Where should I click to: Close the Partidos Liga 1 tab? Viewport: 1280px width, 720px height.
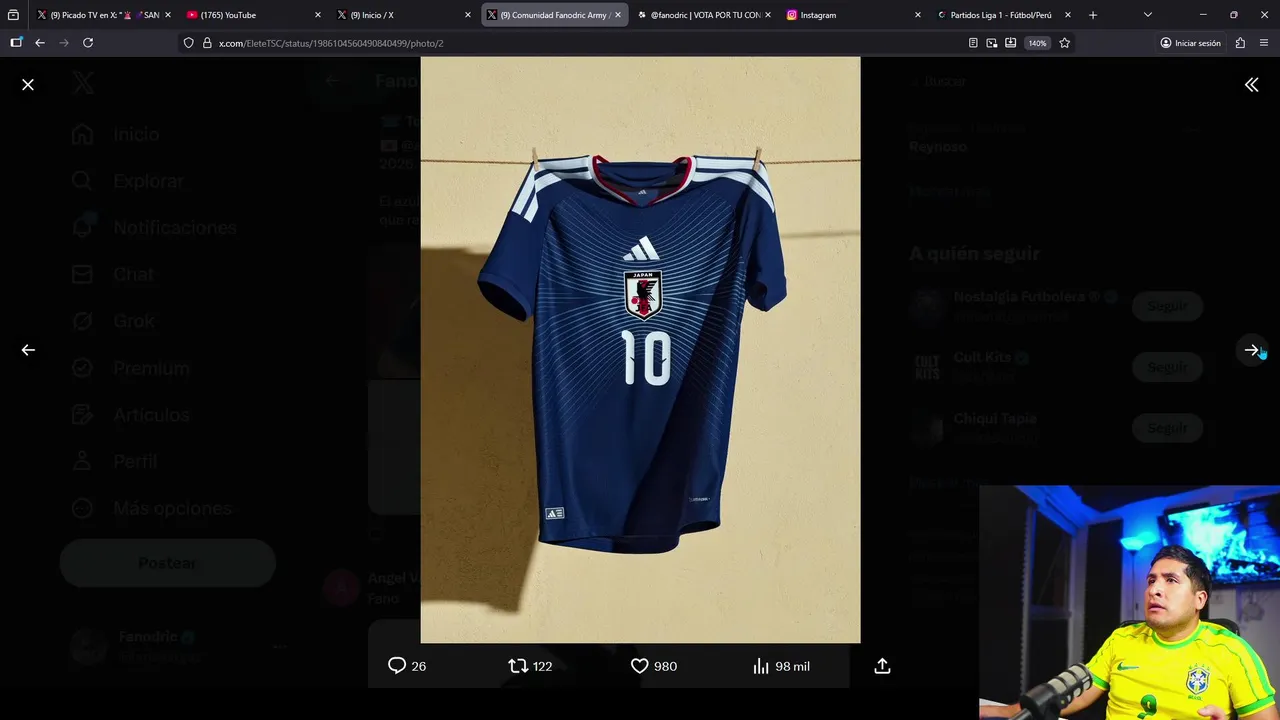click(1068, 15)
